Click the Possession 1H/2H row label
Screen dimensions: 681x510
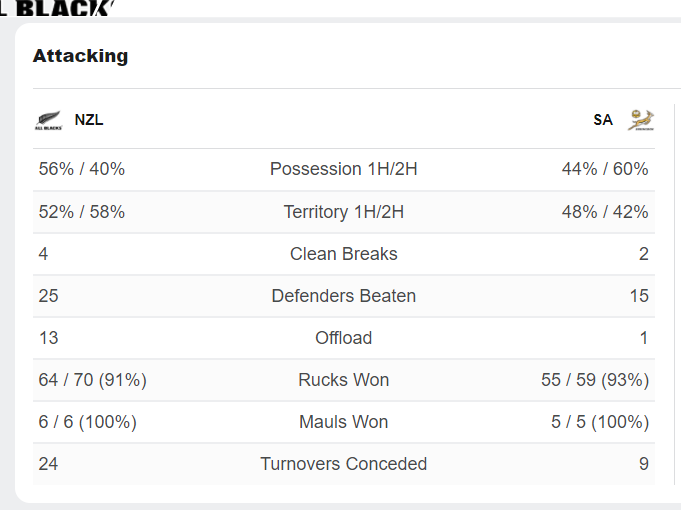tap(344, 169)
